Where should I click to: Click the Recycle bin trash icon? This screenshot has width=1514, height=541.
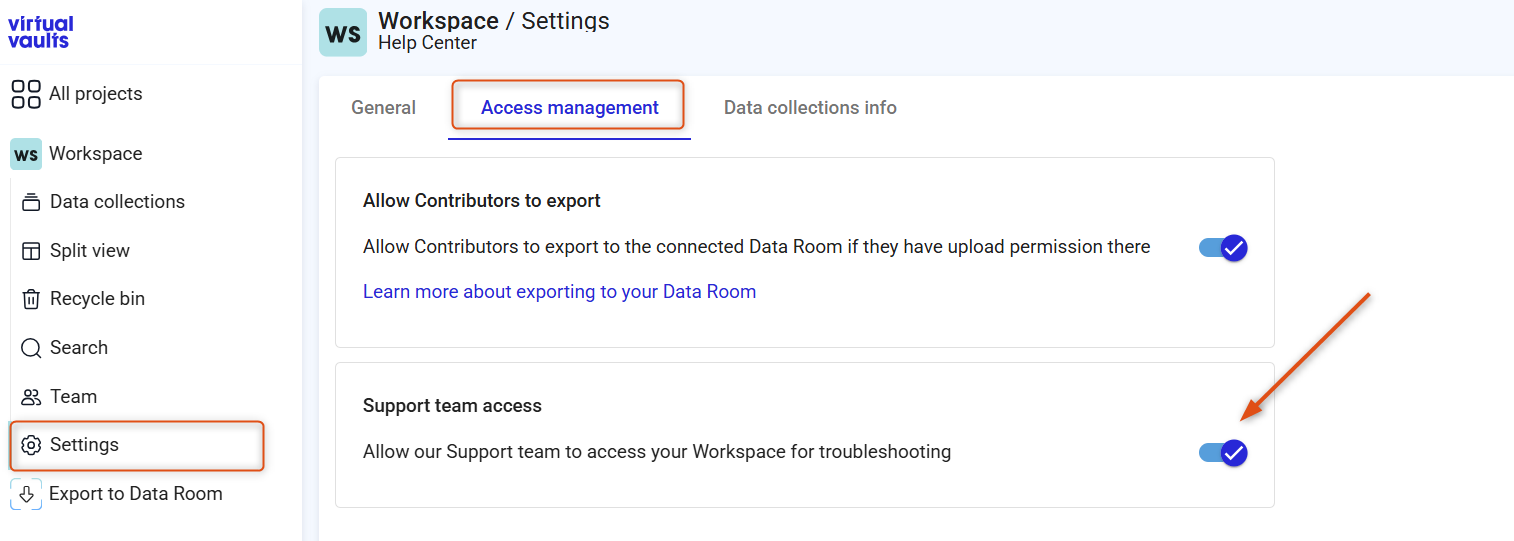(x=31, y=299)
